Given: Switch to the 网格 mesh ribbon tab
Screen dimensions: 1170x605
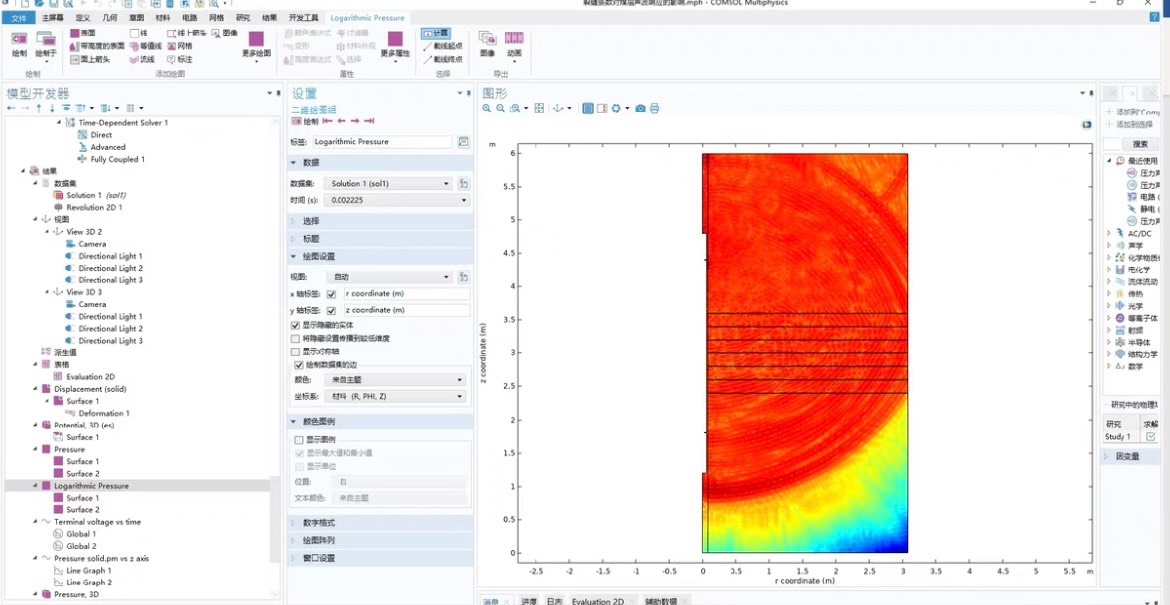Looking at the screenshot, I should [x=216, y=18].
